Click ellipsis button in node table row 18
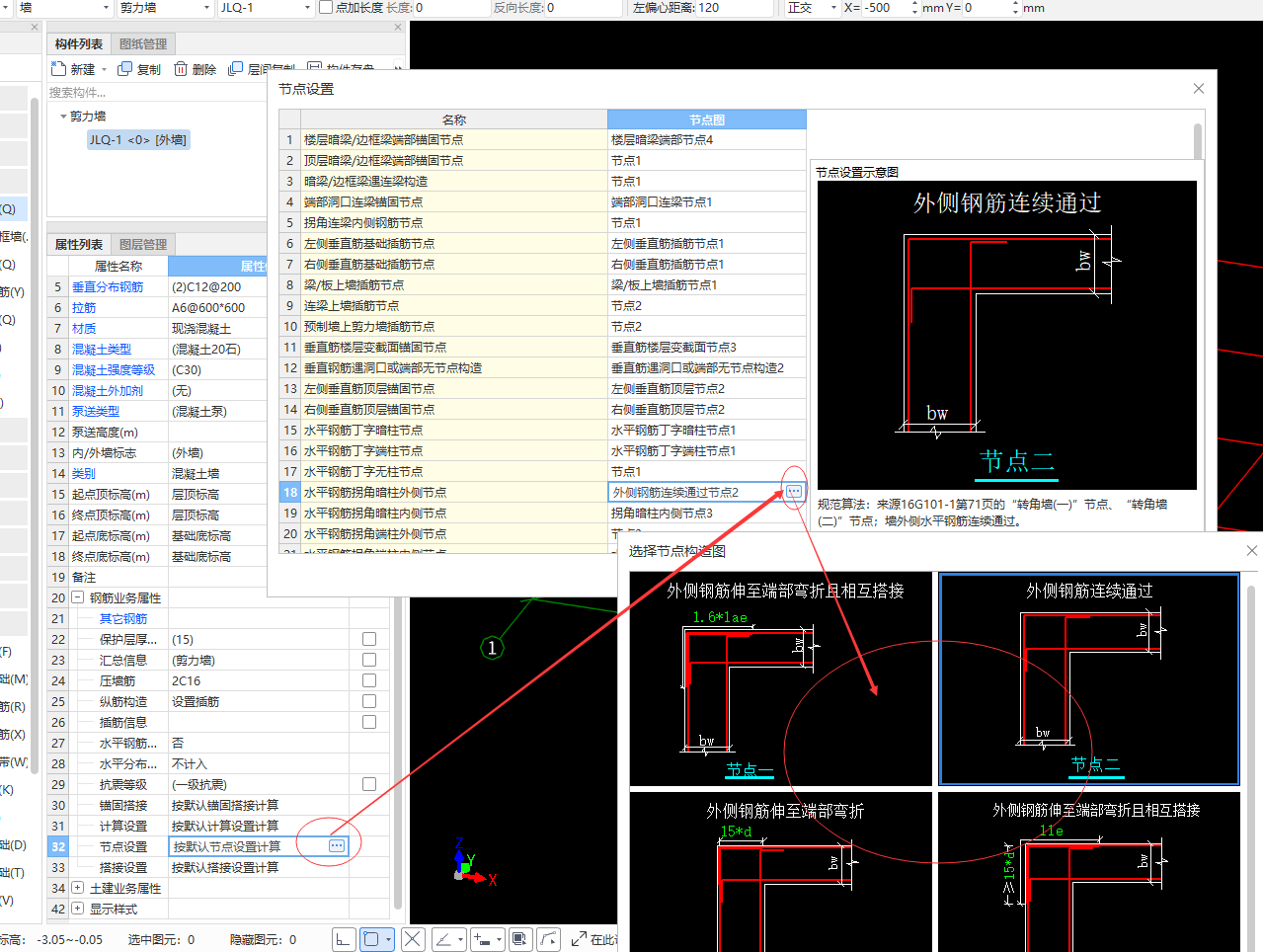 tap(794, 492)
